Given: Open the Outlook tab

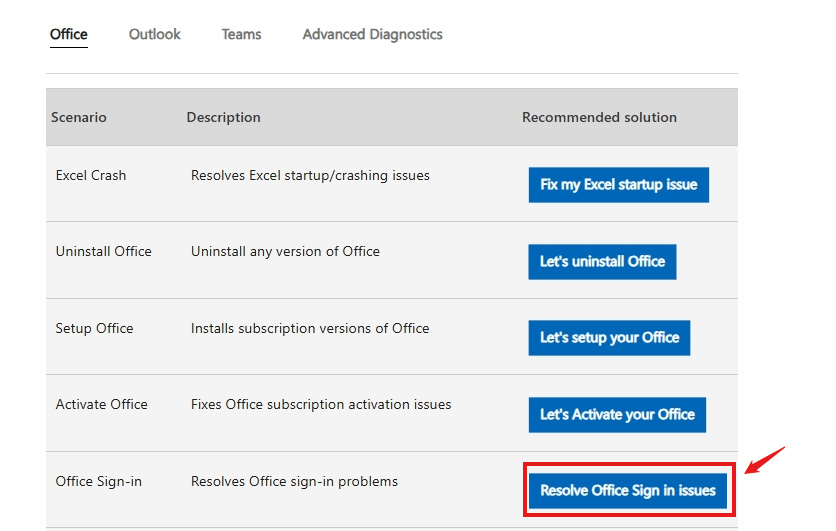Looking at the screenshot, I should pos(155,35).
